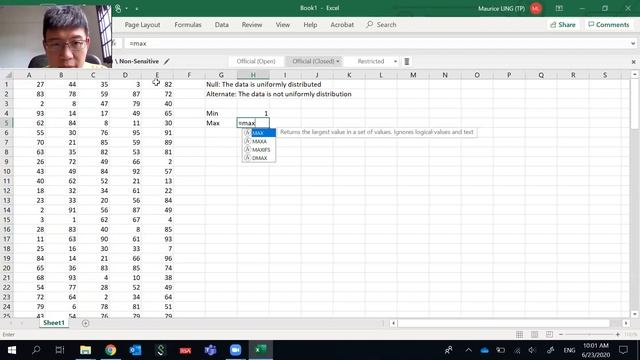Click the delete label trash icon
The image size is (640, 360).
click(x=407, y=61)
